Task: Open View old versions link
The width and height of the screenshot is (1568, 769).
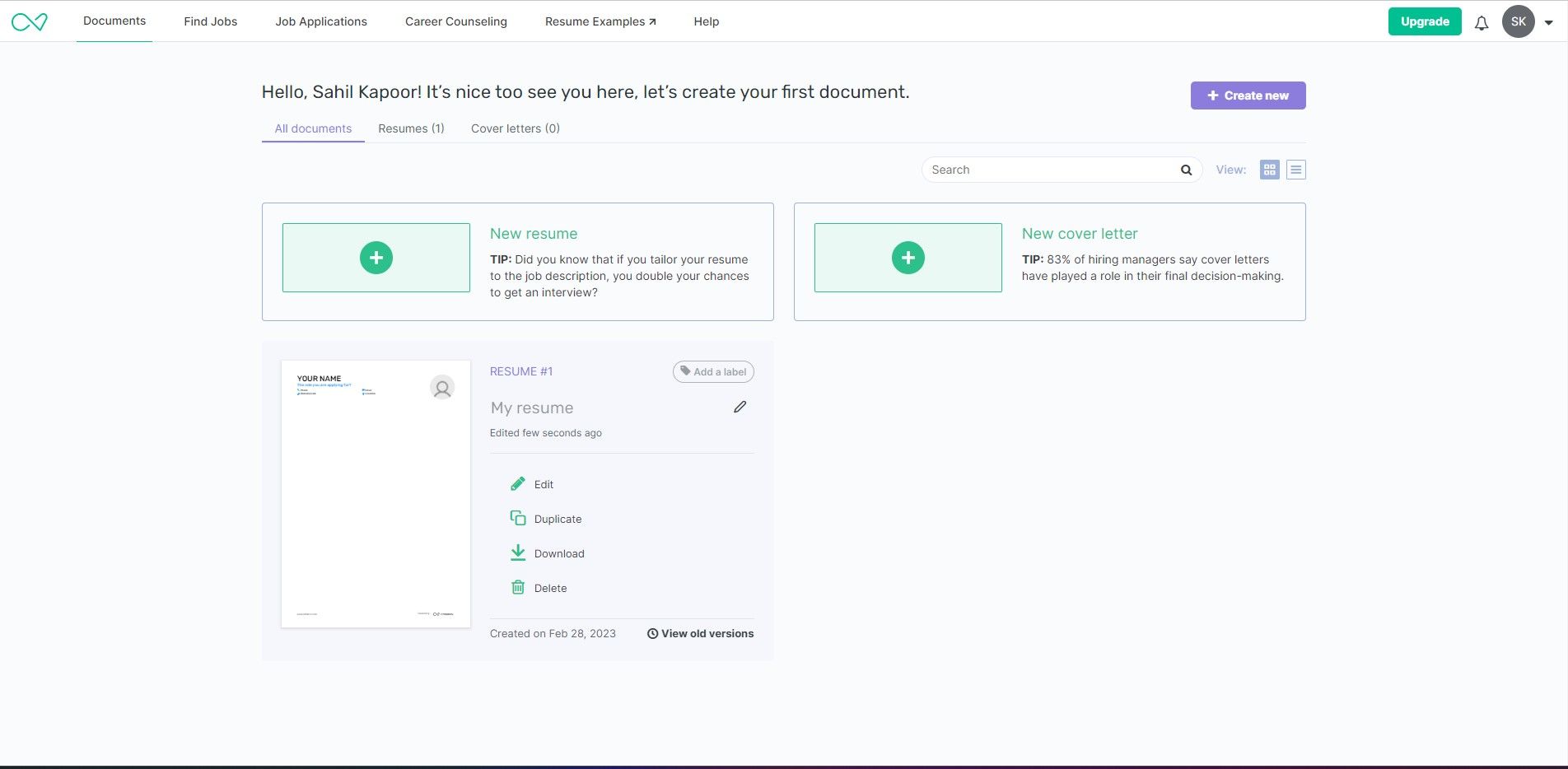Action: (x=700, y=633)
